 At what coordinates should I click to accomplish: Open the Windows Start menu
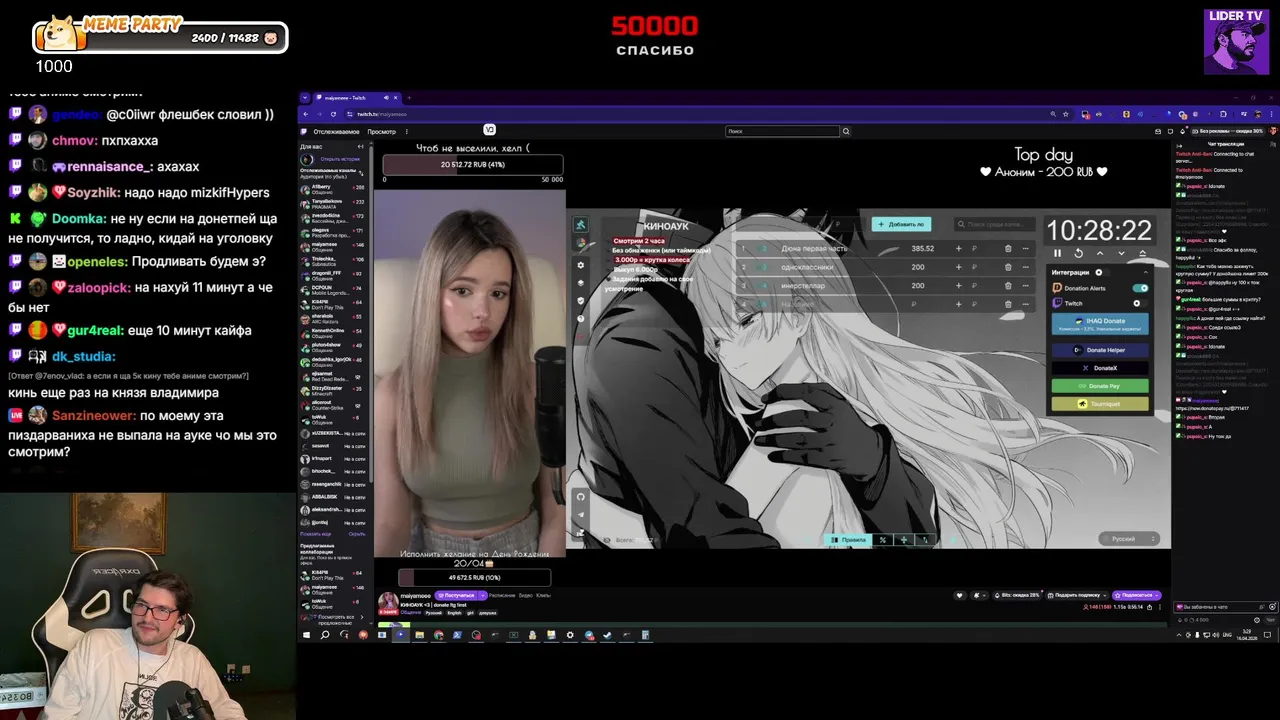[306, 635]
